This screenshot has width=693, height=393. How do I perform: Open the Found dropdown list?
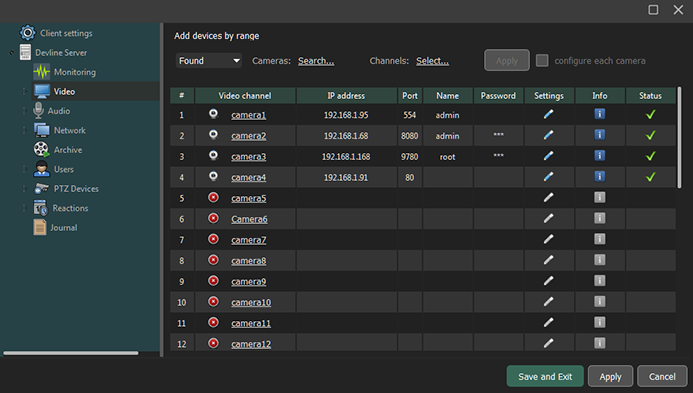pos(209,61)
